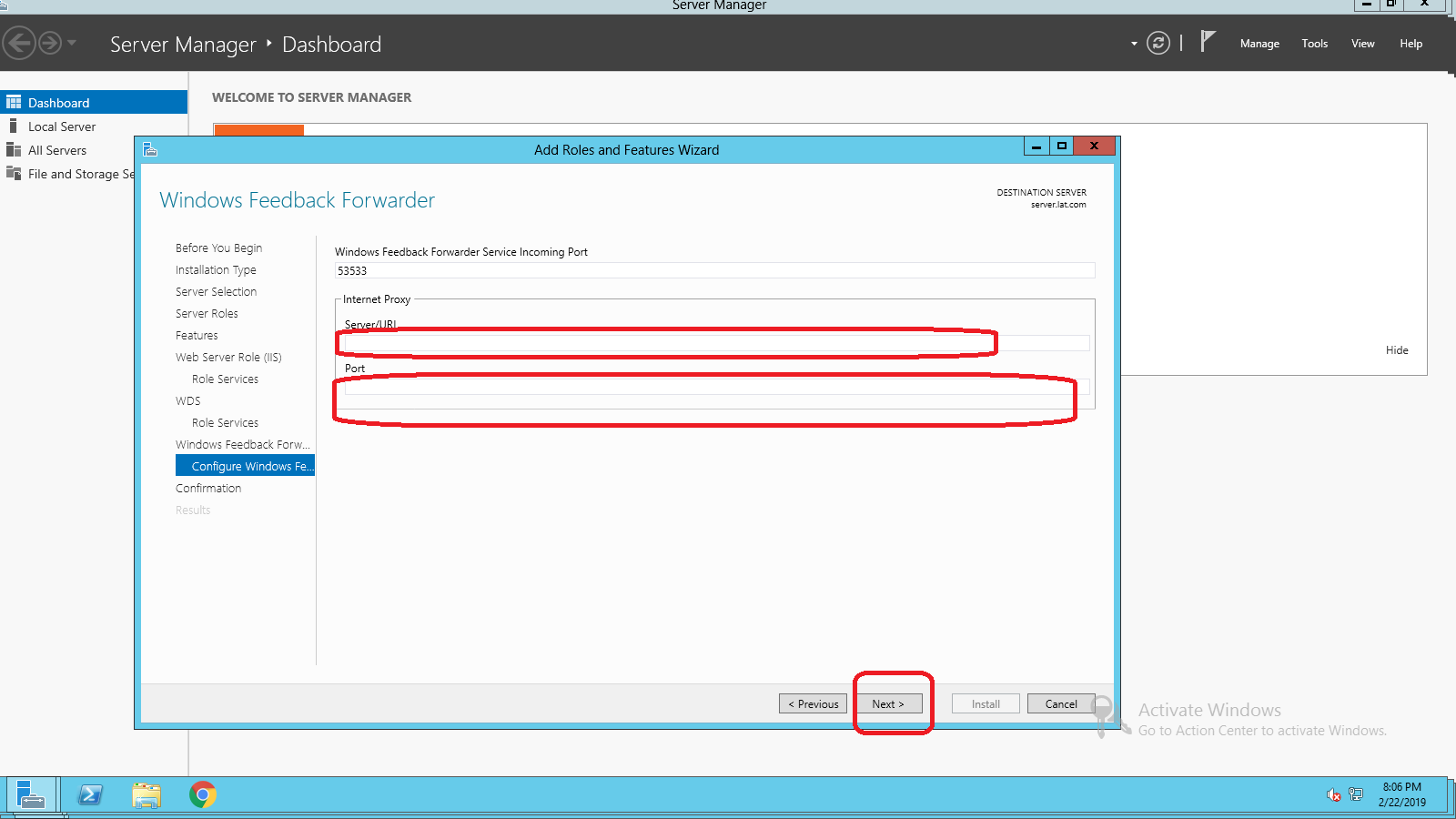Click the refresh dashboard icon
Screen dimensions: 1456x819
(x=1158, y=43)
